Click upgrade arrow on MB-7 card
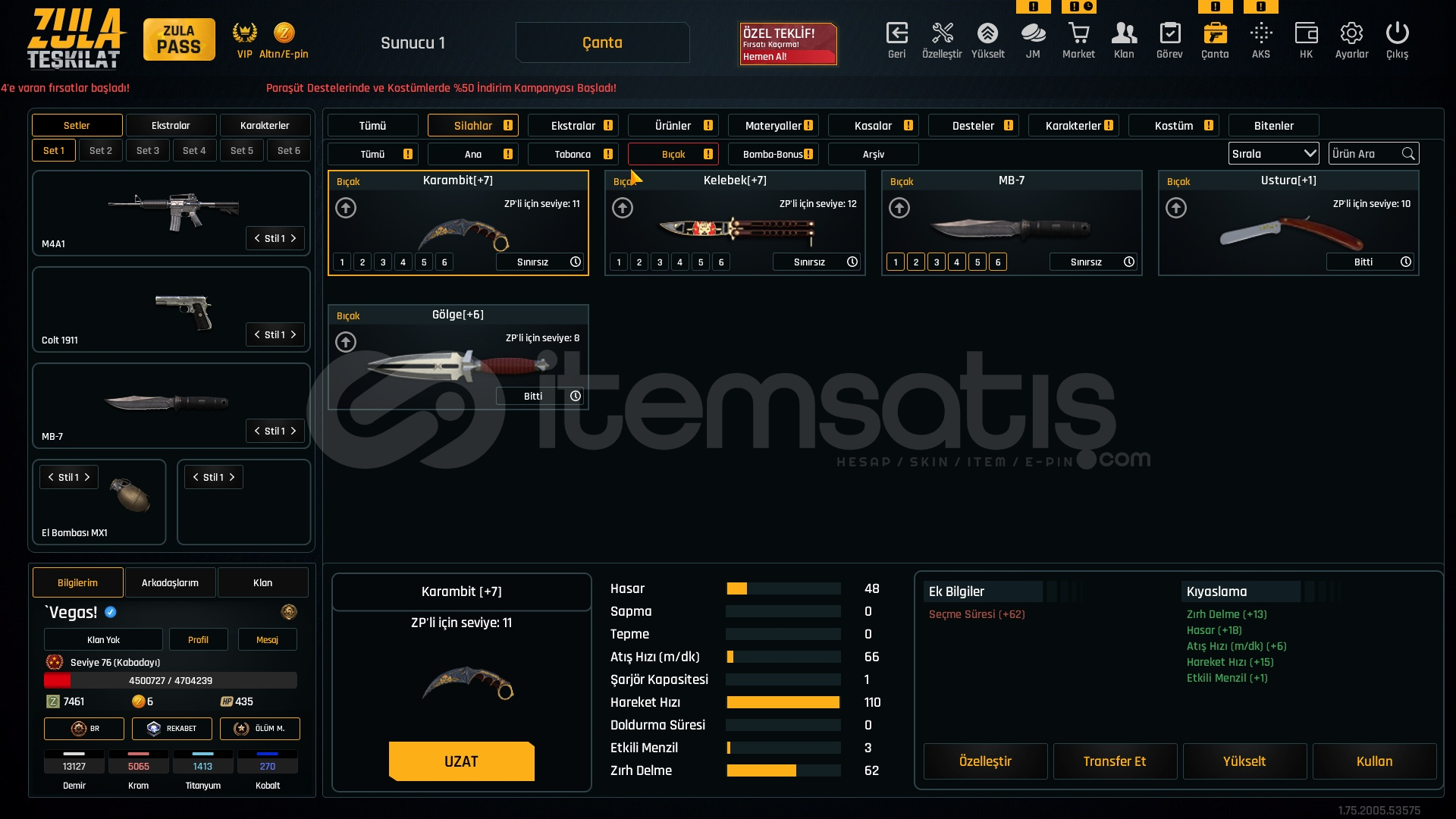Image resolution: width=1456 pixels, height=819 pixels. 899,208
